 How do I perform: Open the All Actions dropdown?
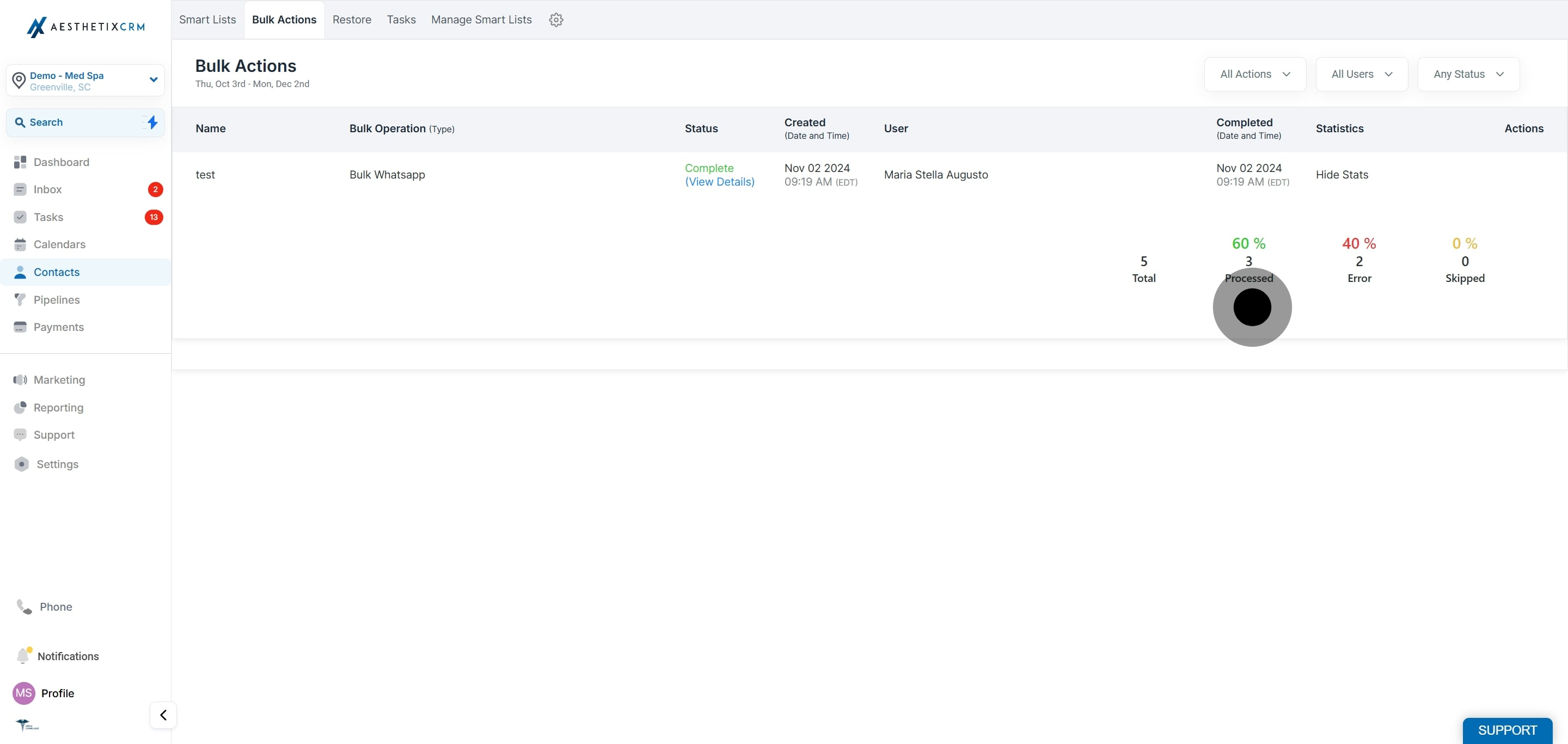pos(1254,74)
